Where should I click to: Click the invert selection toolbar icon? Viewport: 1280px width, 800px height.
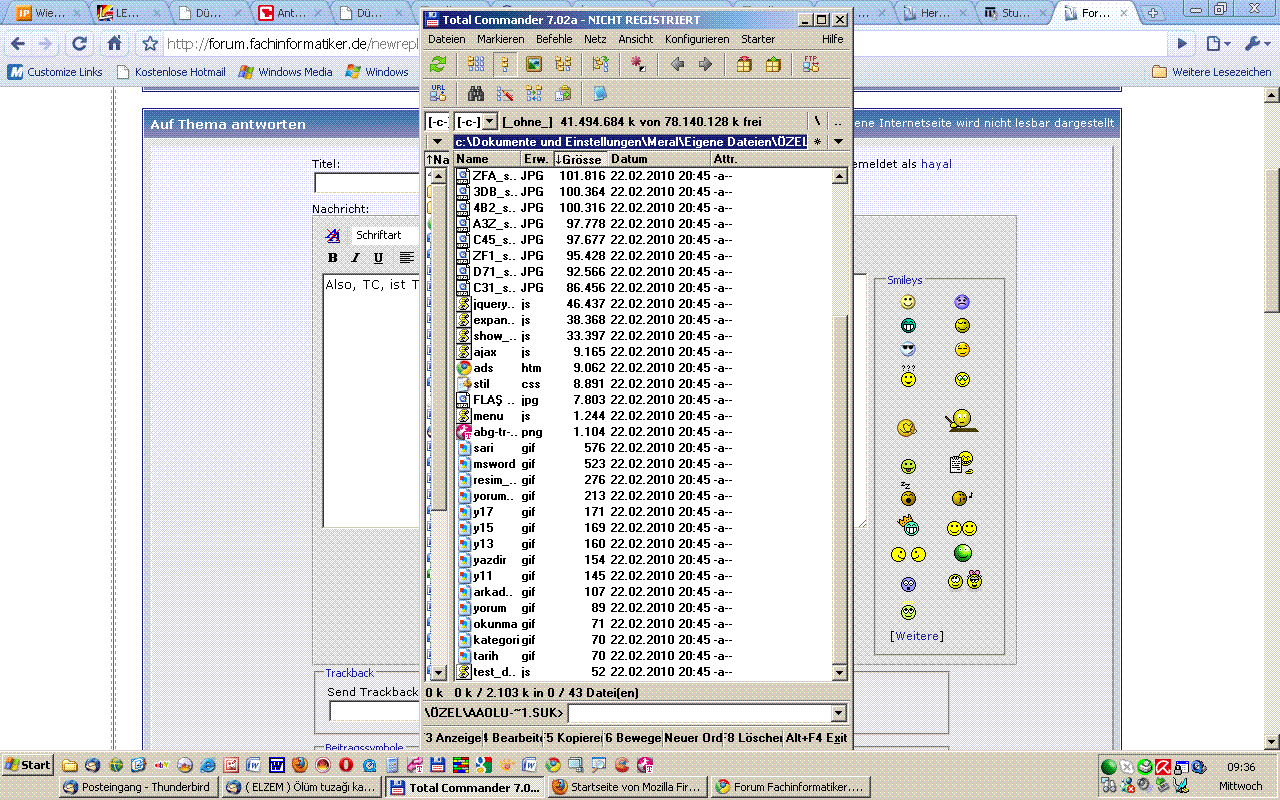600,64
